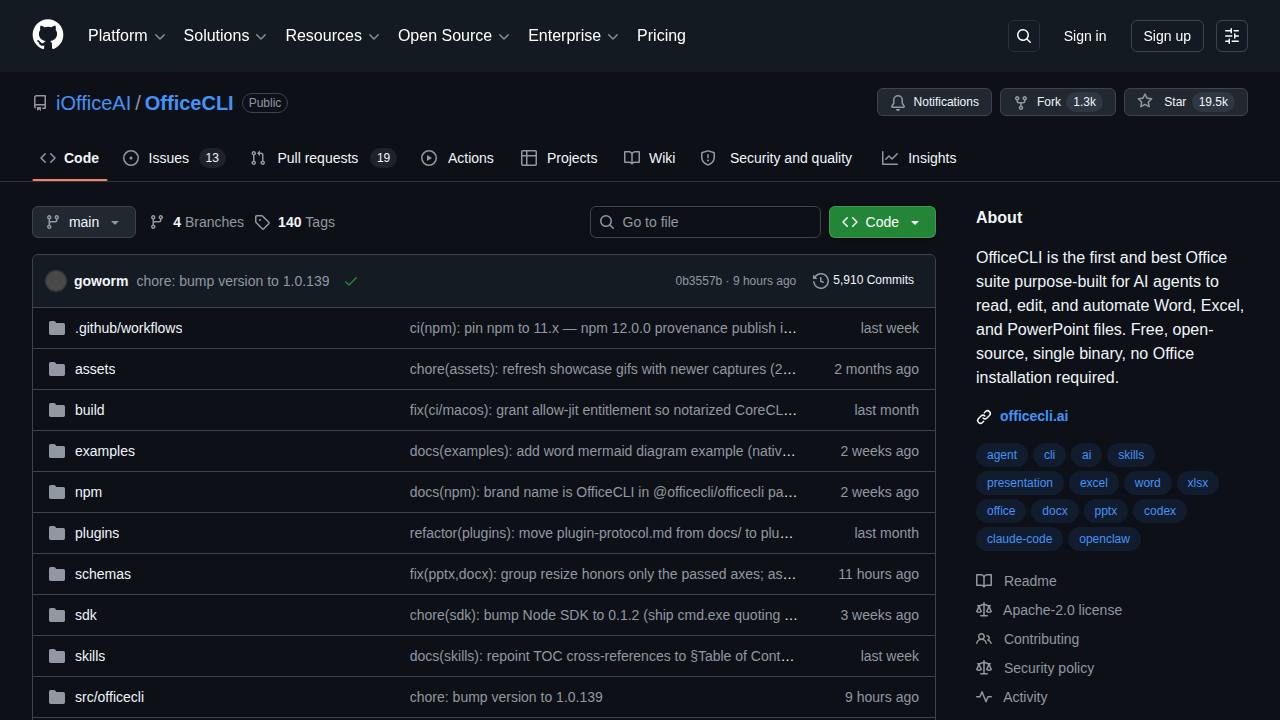Click the GitHub logo icon
This screenshot has height=720, width=1280.
coord(48,35)
